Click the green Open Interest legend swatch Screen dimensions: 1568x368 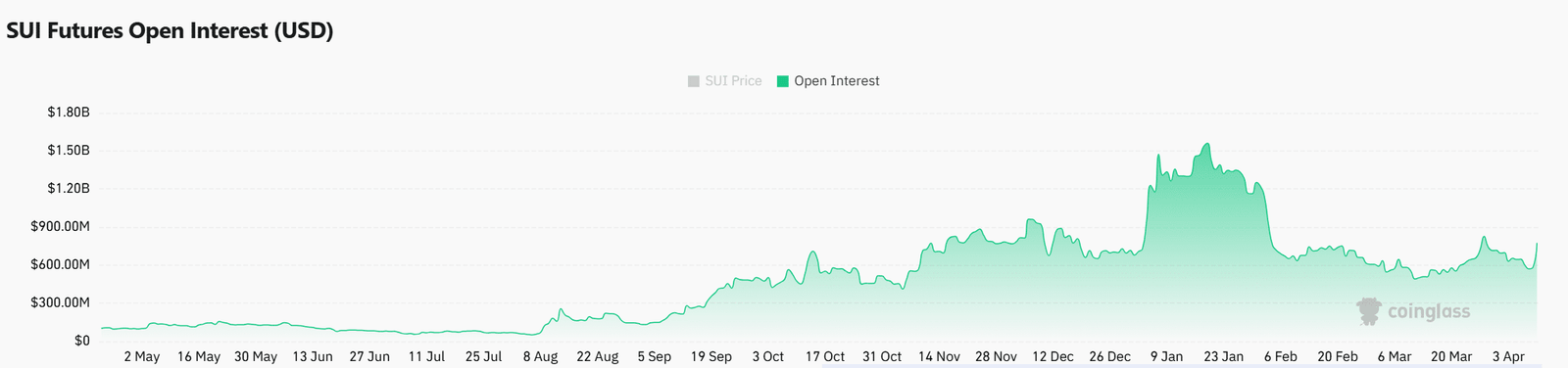[x=782, y=81]
